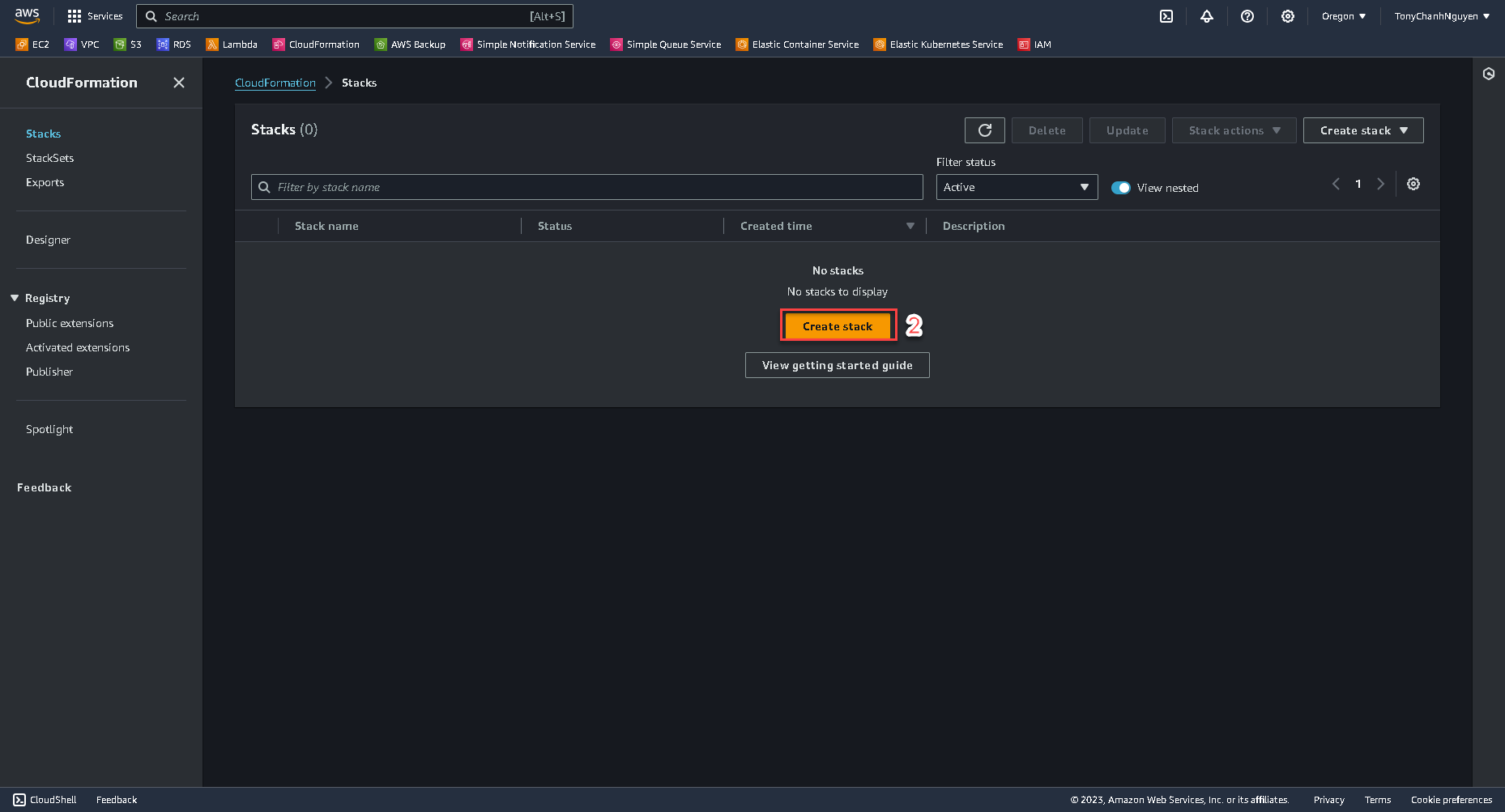
Task: Open Exports in sidebar
Action: pos(45,182)
